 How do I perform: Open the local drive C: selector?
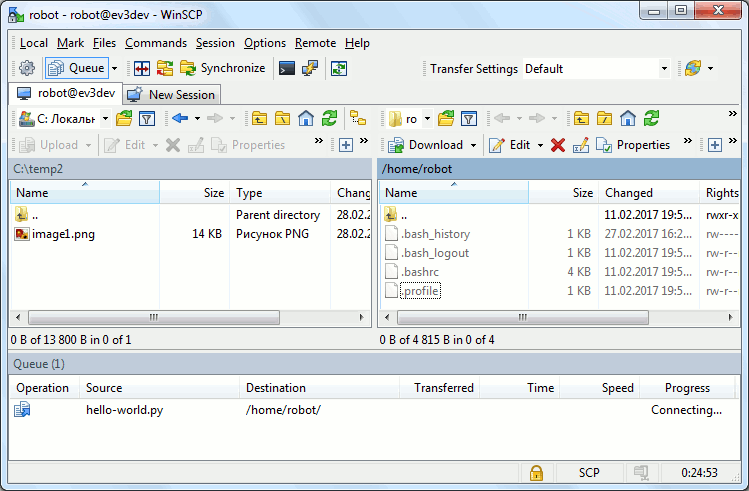pos(64,118)
